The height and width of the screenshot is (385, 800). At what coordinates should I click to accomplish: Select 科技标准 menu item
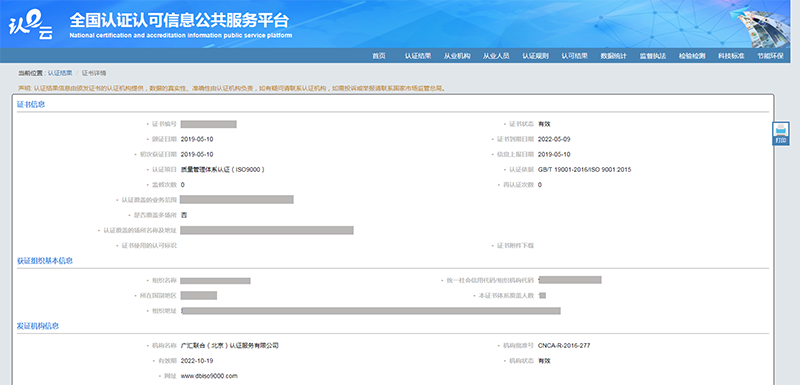[x=731, y=56]
